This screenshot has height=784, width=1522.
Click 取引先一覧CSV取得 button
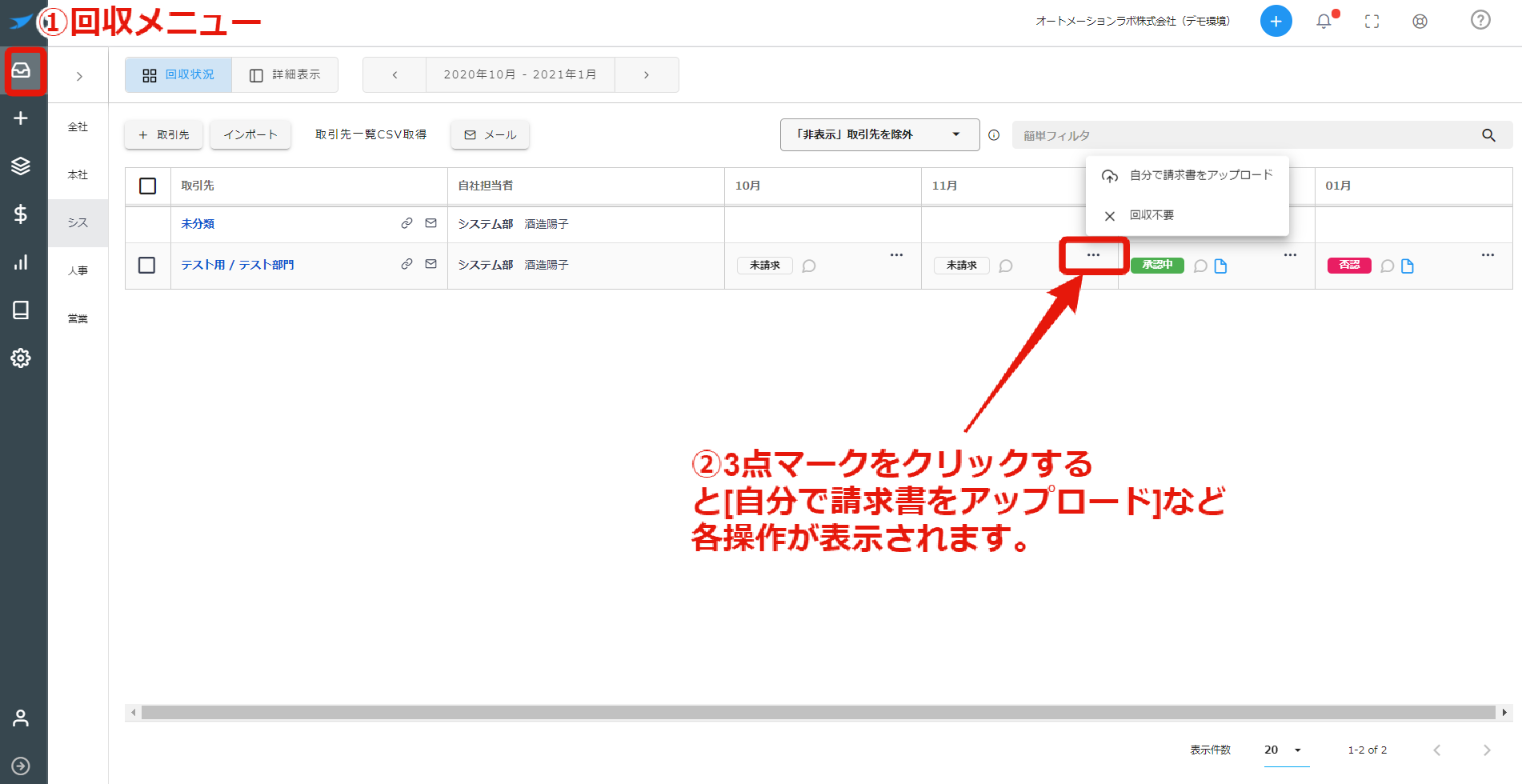point(370,134)
